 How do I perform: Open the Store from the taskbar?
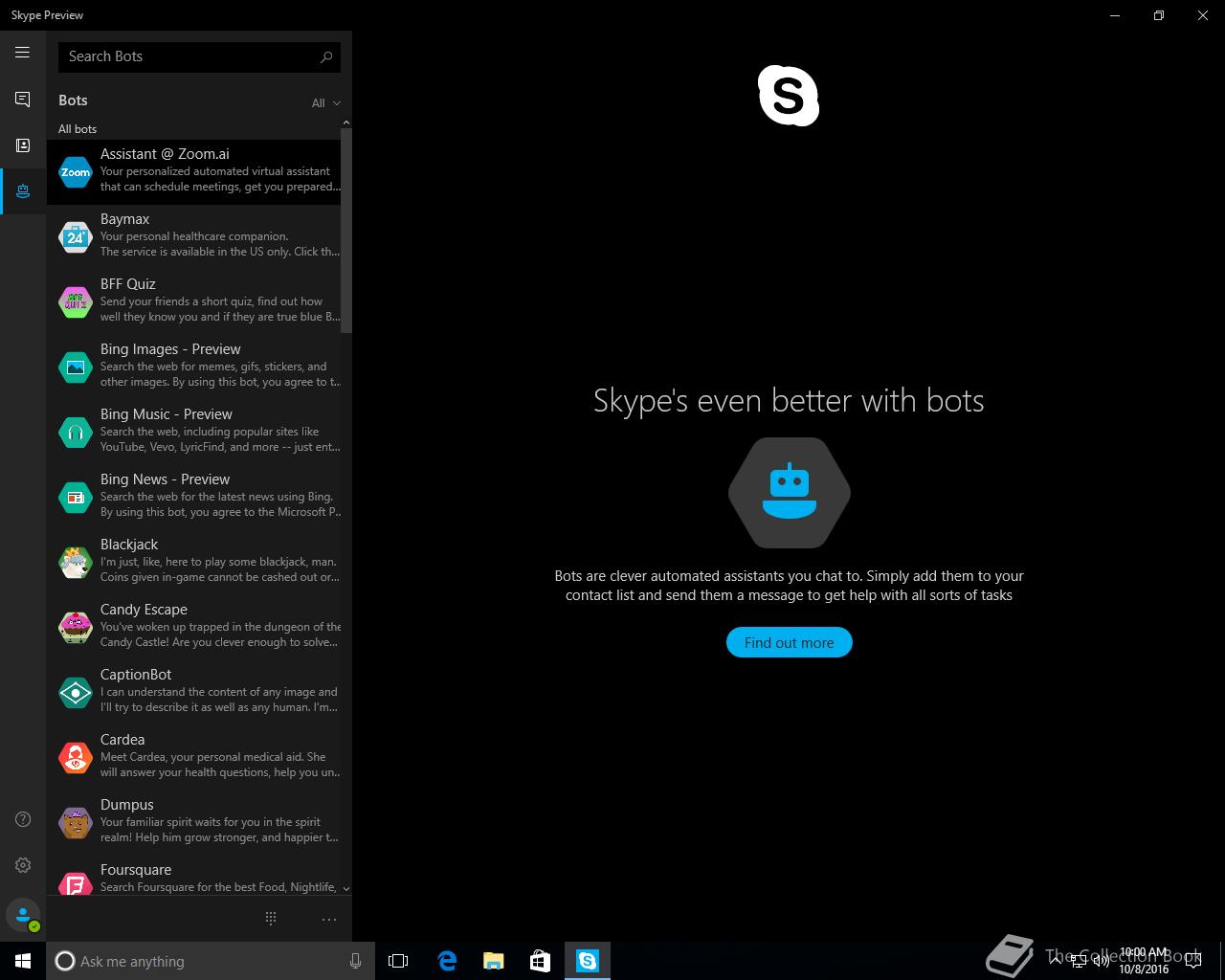[540, 961]
